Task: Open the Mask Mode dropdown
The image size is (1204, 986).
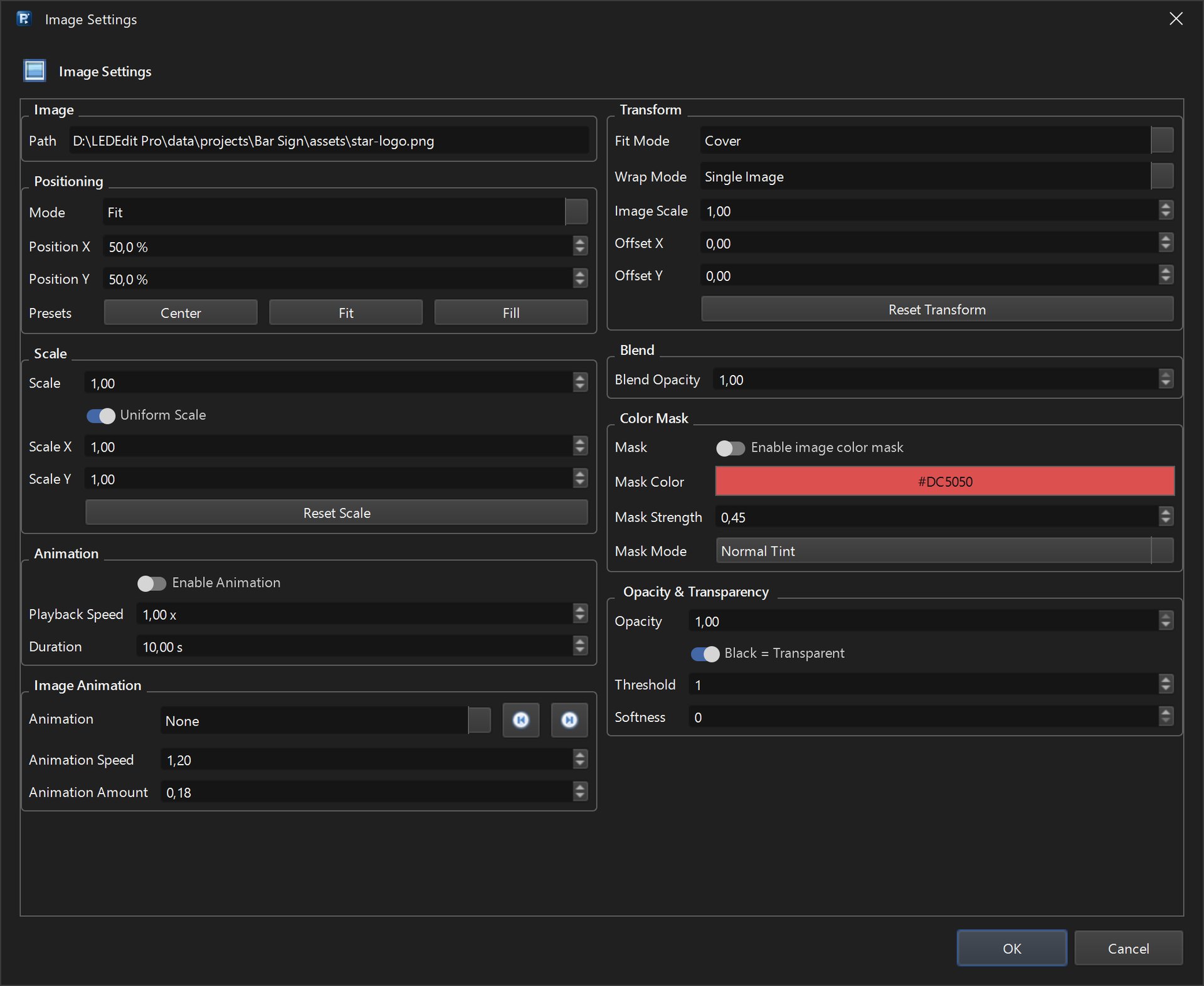Action: click(945, 551)
